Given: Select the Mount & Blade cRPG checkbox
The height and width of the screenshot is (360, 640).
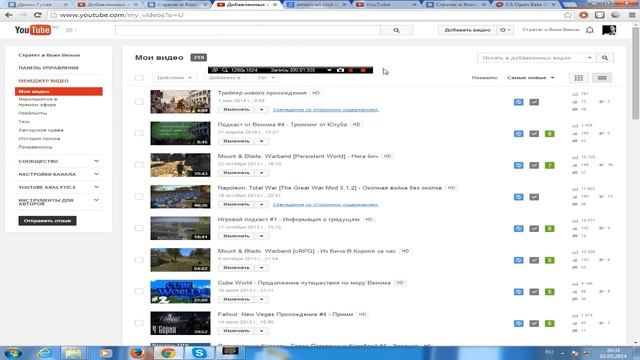Looking at the screenshot, I should [139, 260].
